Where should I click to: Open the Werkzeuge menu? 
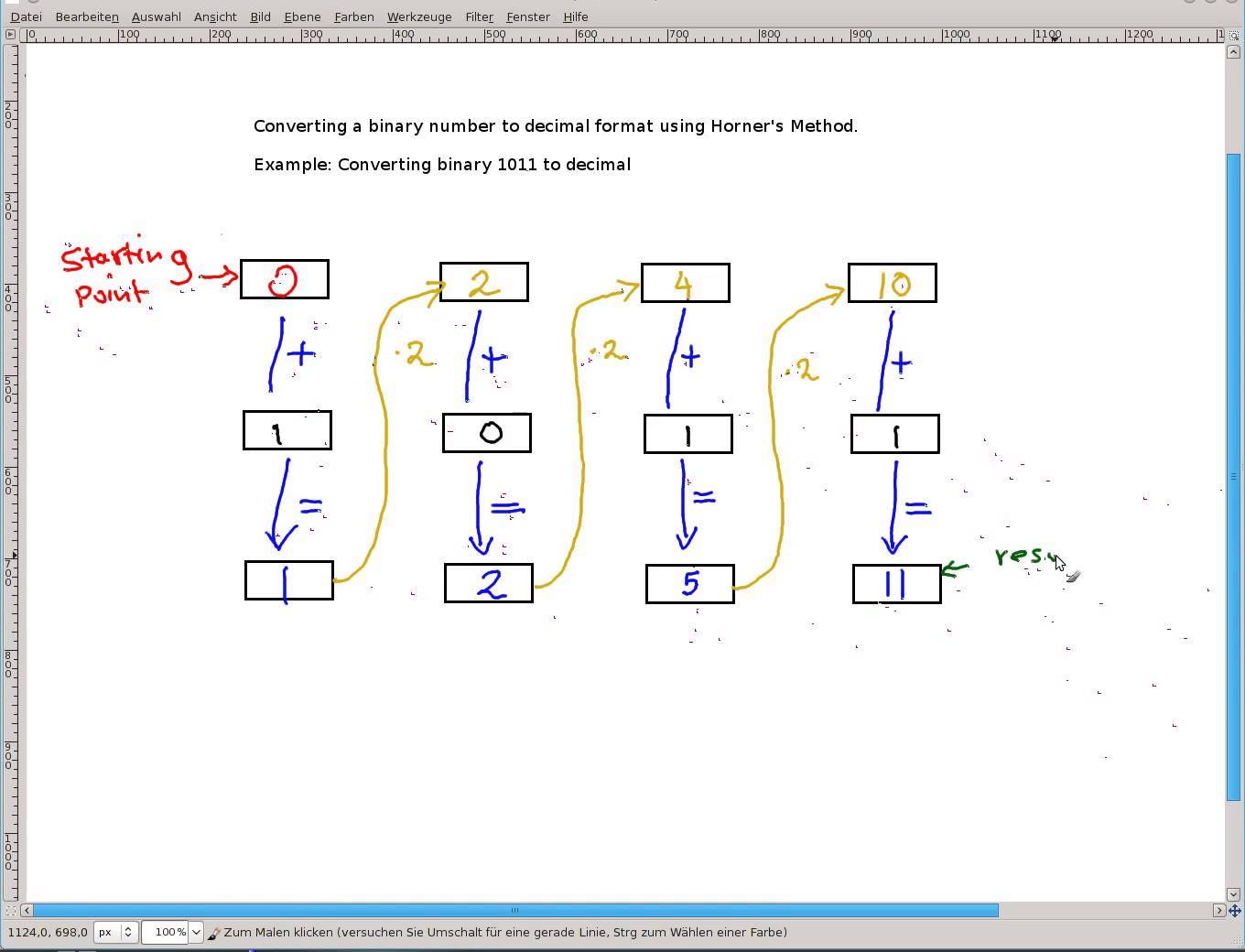(418, 16)
